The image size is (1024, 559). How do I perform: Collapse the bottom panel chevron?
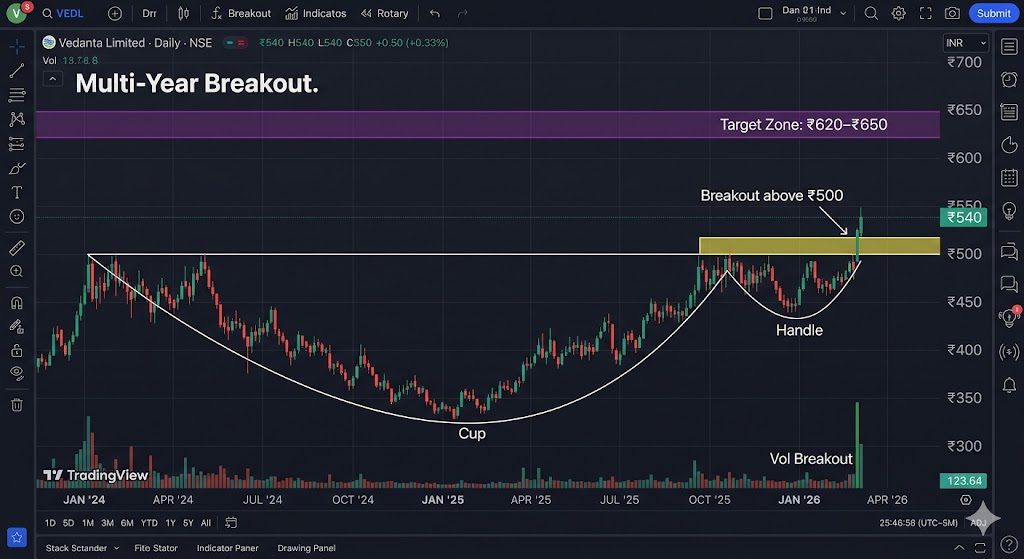pos(959,547)
